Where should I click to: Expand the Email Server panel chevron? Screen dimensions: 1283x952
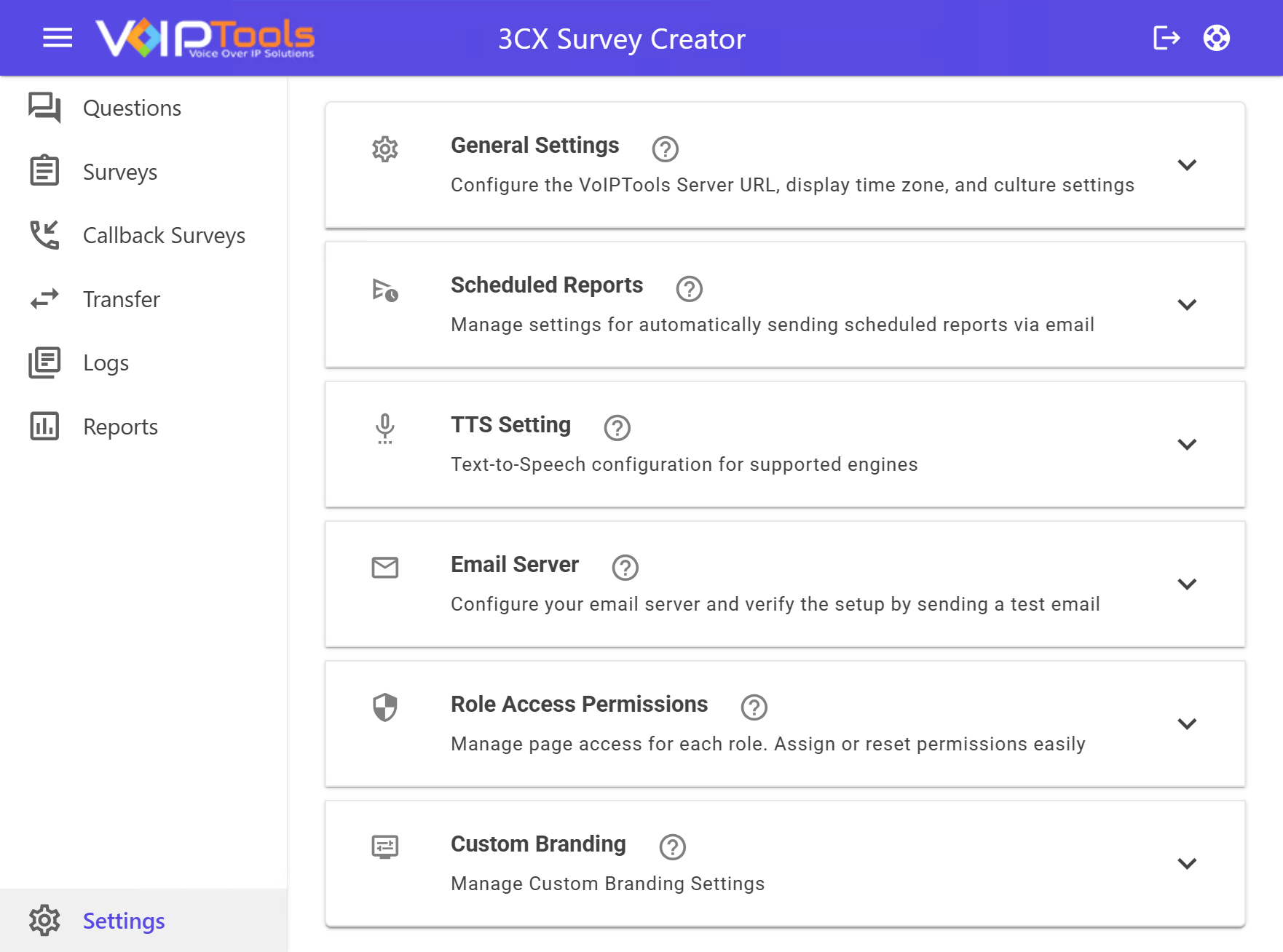[1187, 584]
